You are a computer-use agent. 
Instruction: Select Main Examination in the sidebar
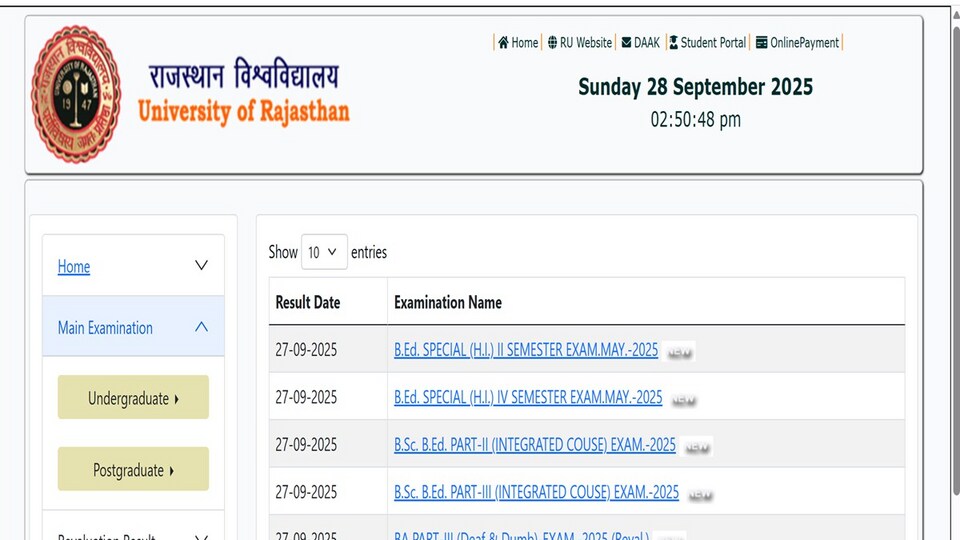(x=105, y=328)
